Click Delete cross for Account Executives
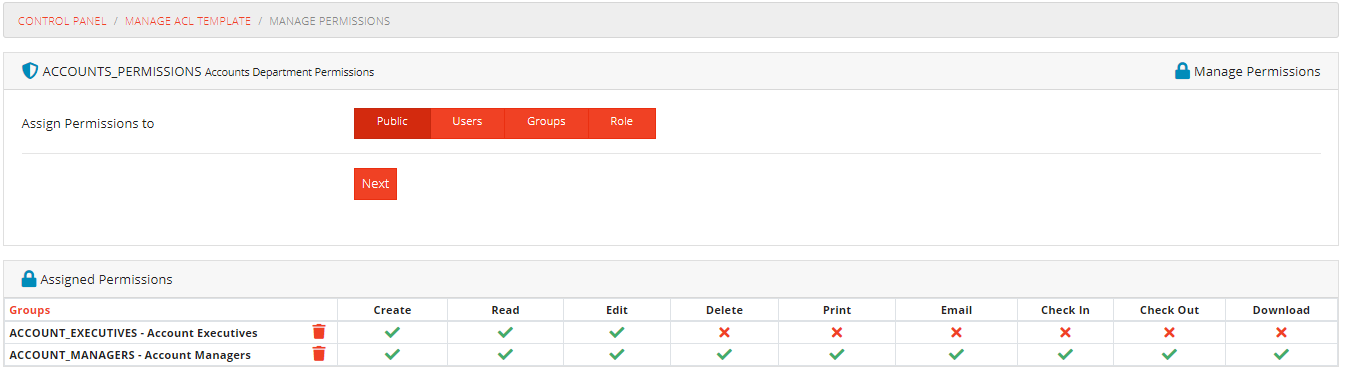 tap(724, 332)
